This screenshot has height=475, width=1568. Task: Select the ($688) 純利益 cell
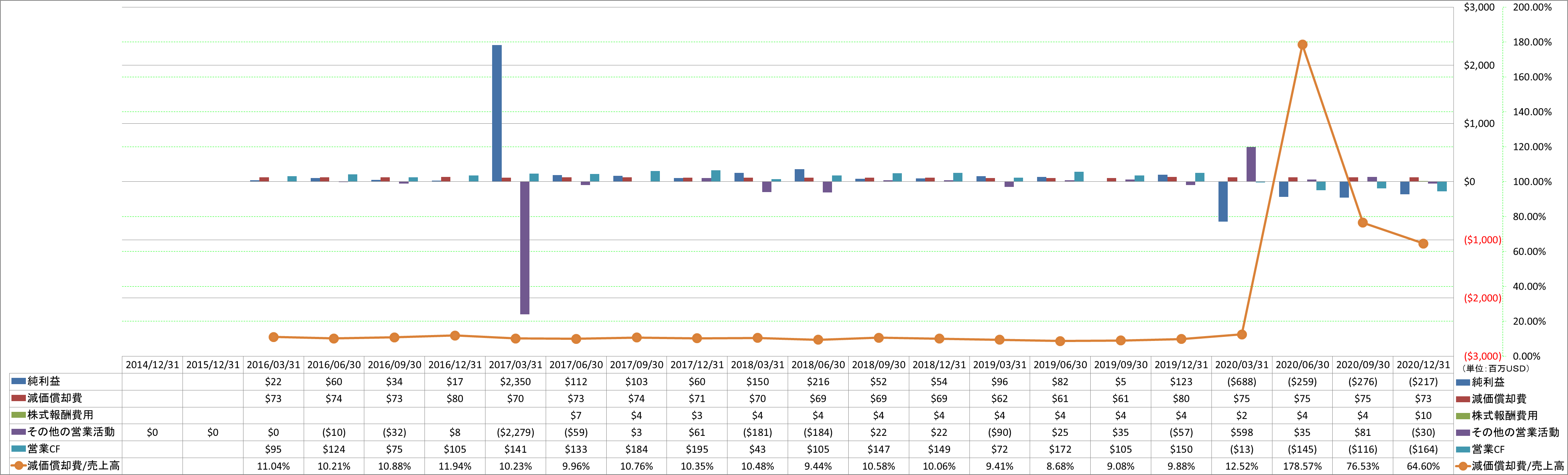(1242, 382)
